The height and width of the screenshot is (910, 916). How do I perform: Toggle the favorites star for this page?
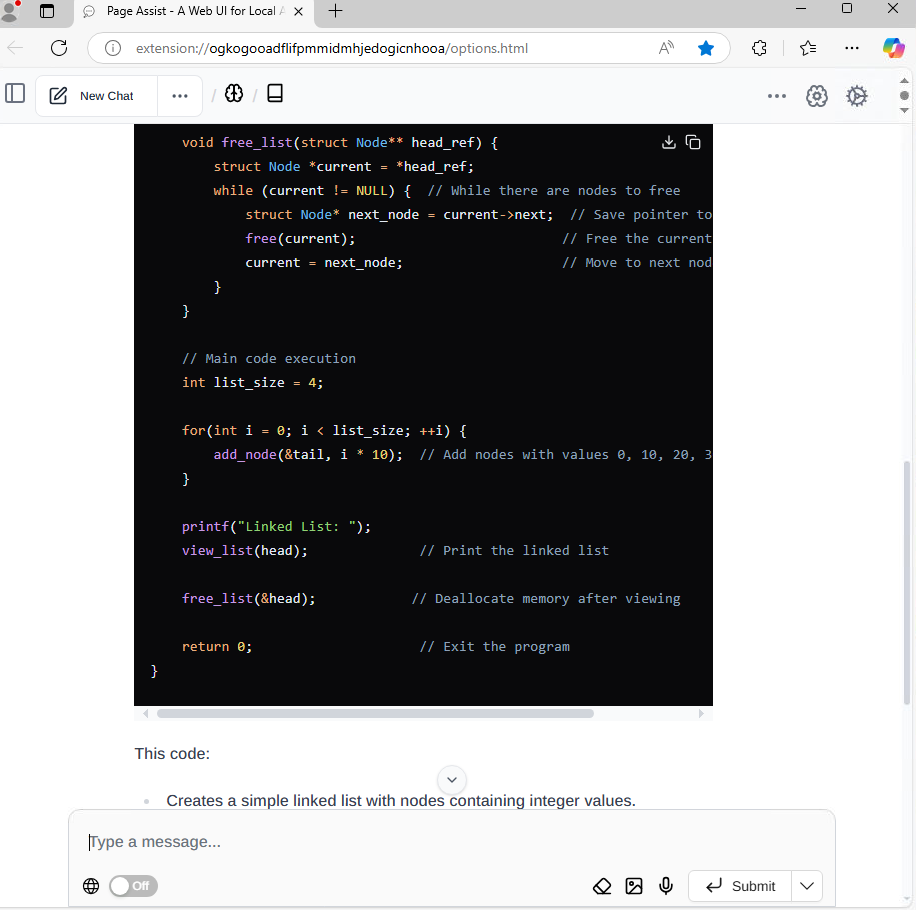click(x=706, y=48)
